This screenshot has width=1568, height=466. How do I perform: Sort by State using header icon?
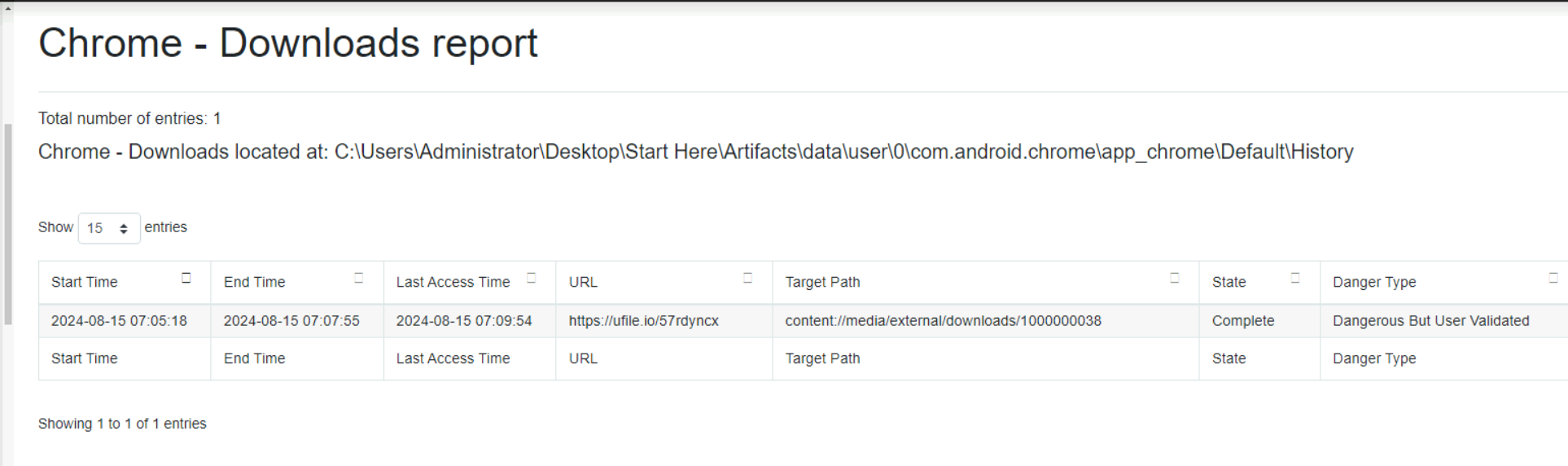tap(1295, 279)
